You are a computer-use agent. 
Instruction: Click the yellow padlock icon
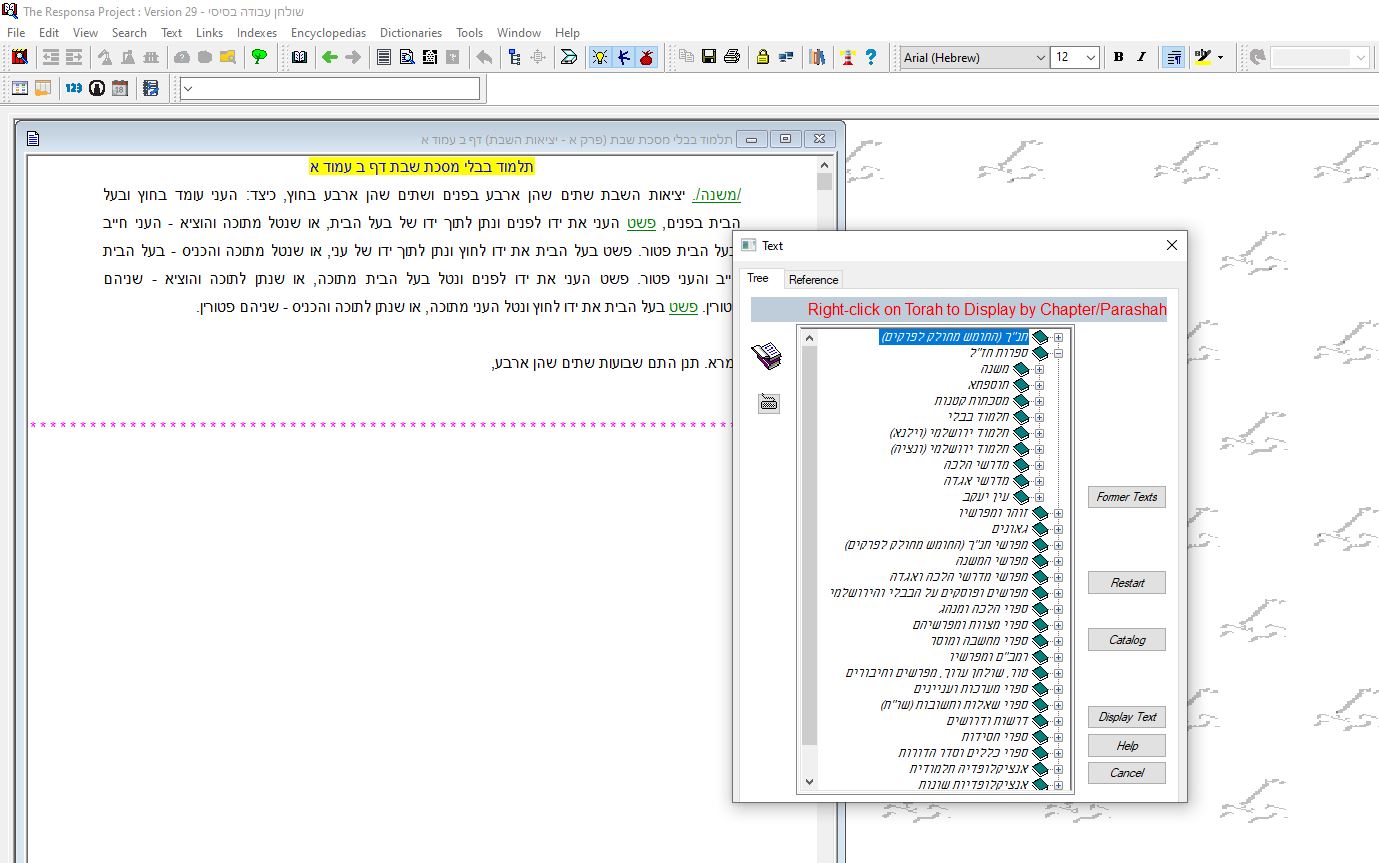[762, 57]
